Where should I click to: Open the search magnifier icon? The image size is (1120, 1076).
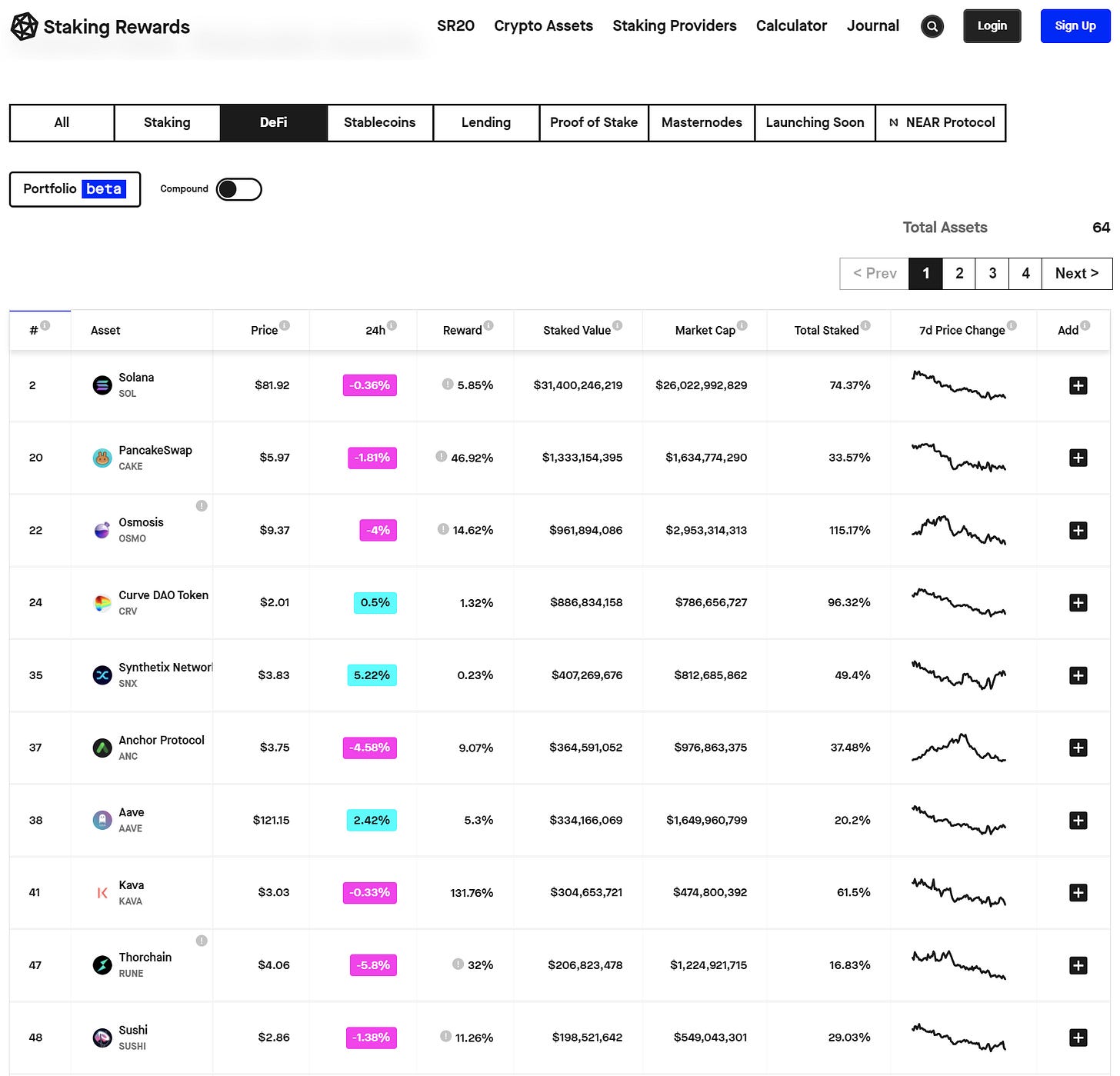point(932,27)
